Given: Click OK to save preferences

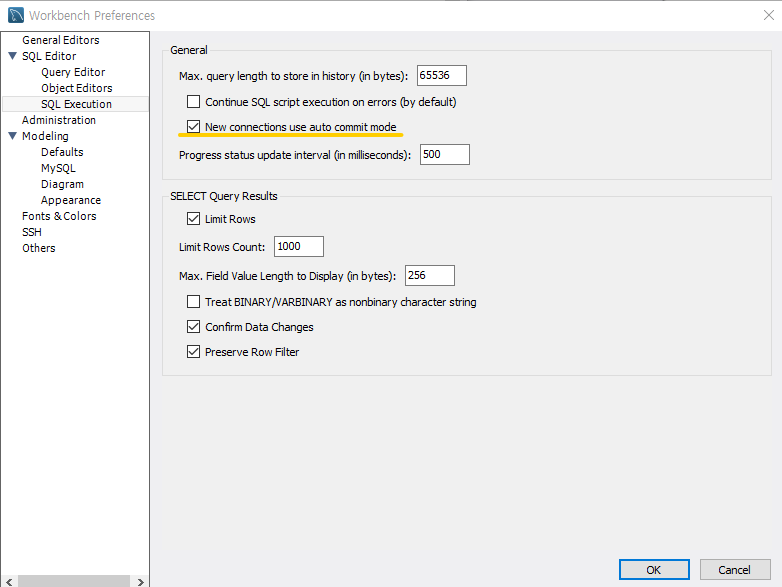Looking at the screenshot, I should point(654,570).
